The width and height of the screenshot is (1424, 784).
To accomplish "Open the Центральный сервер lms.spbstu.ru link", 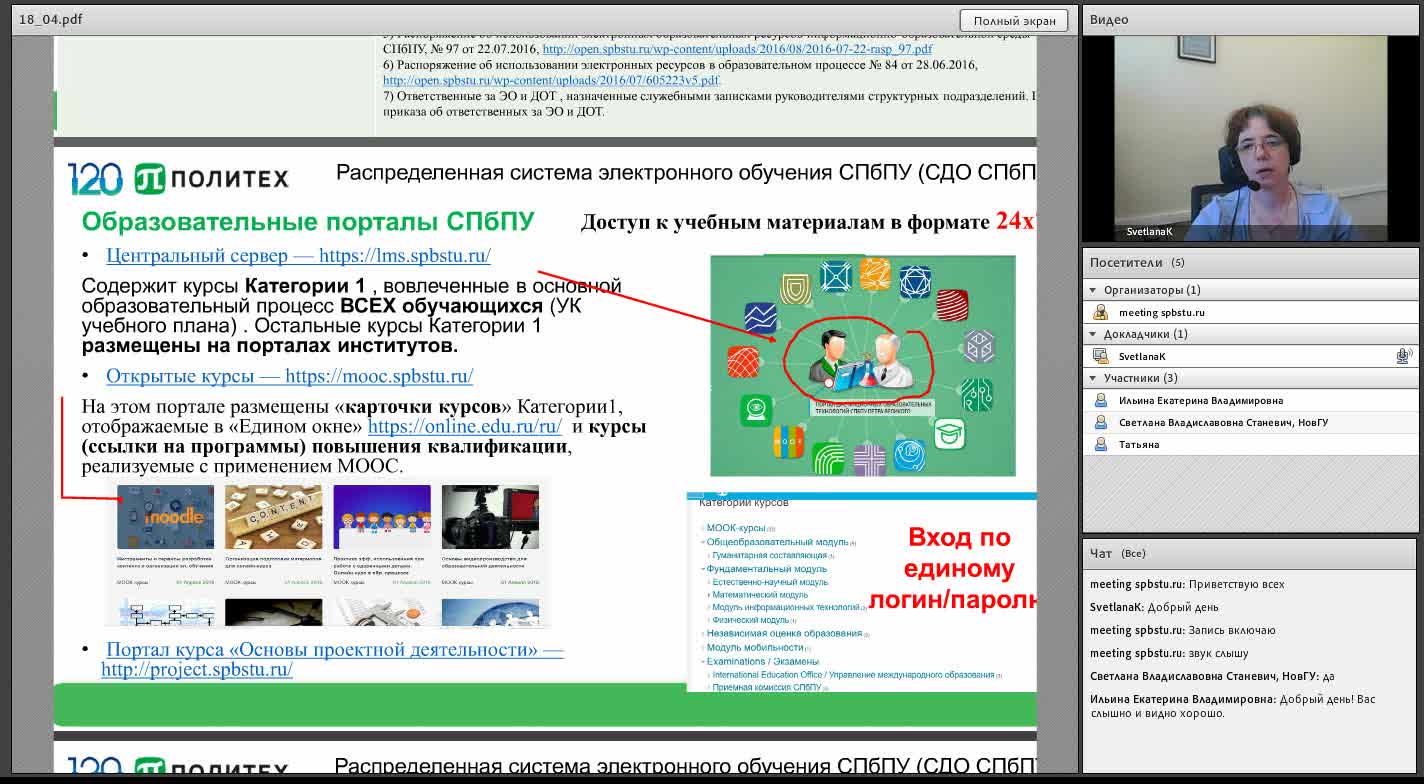I will point(298,255).
